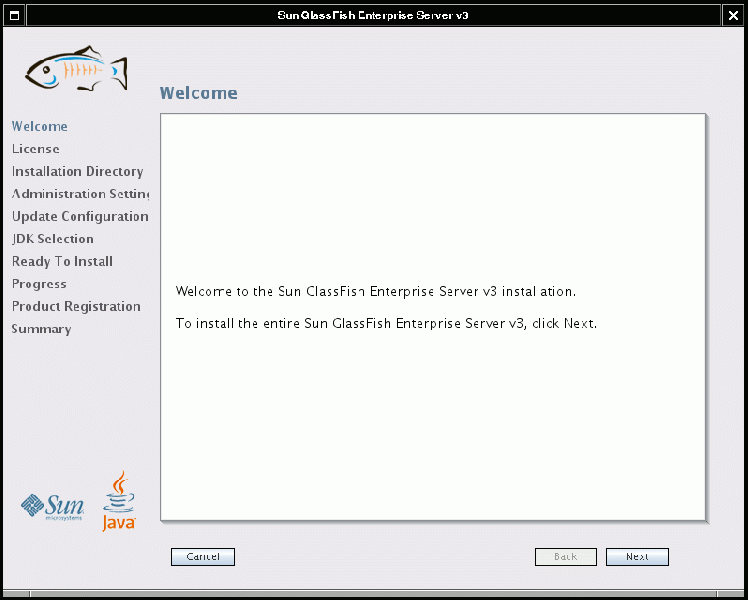Image resolution: width=748 pixels, height=600 pixels.
Task: Click the window title bar text
Action: point(373,15)
